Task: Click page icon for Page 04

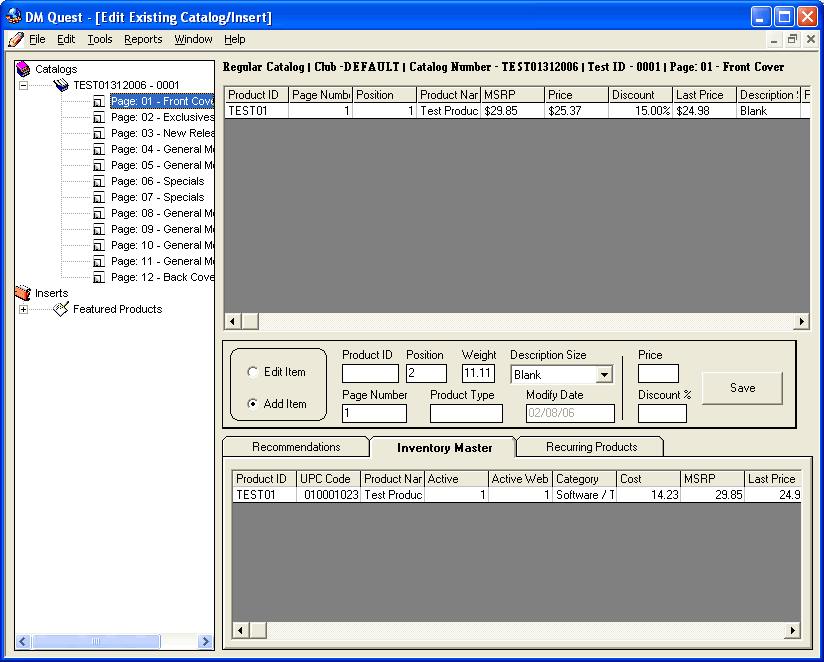Action: pyautogui.click(x=99, y=149)
